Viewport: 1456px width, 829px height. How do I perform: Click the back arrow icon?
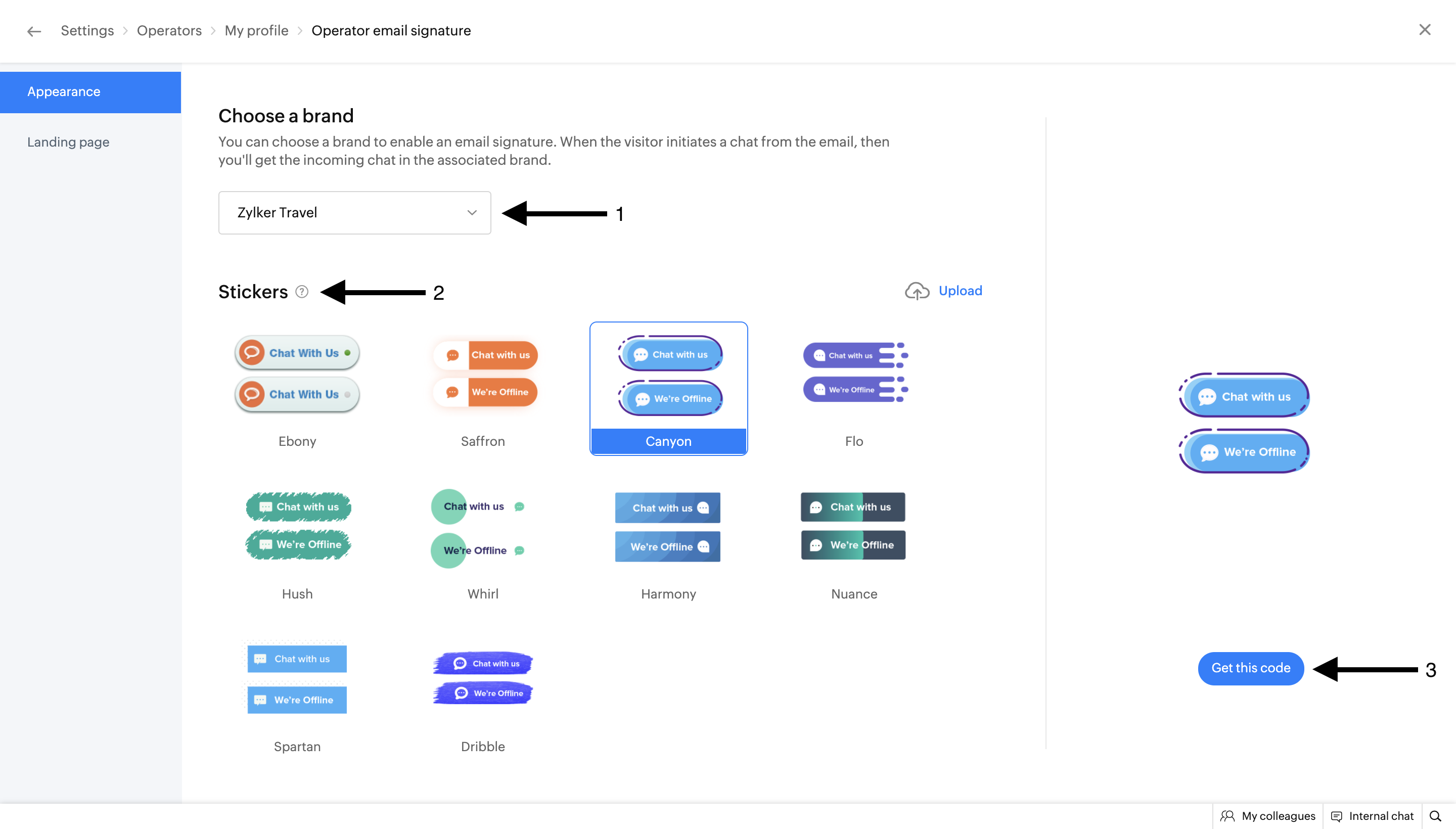tap(34, 31)
